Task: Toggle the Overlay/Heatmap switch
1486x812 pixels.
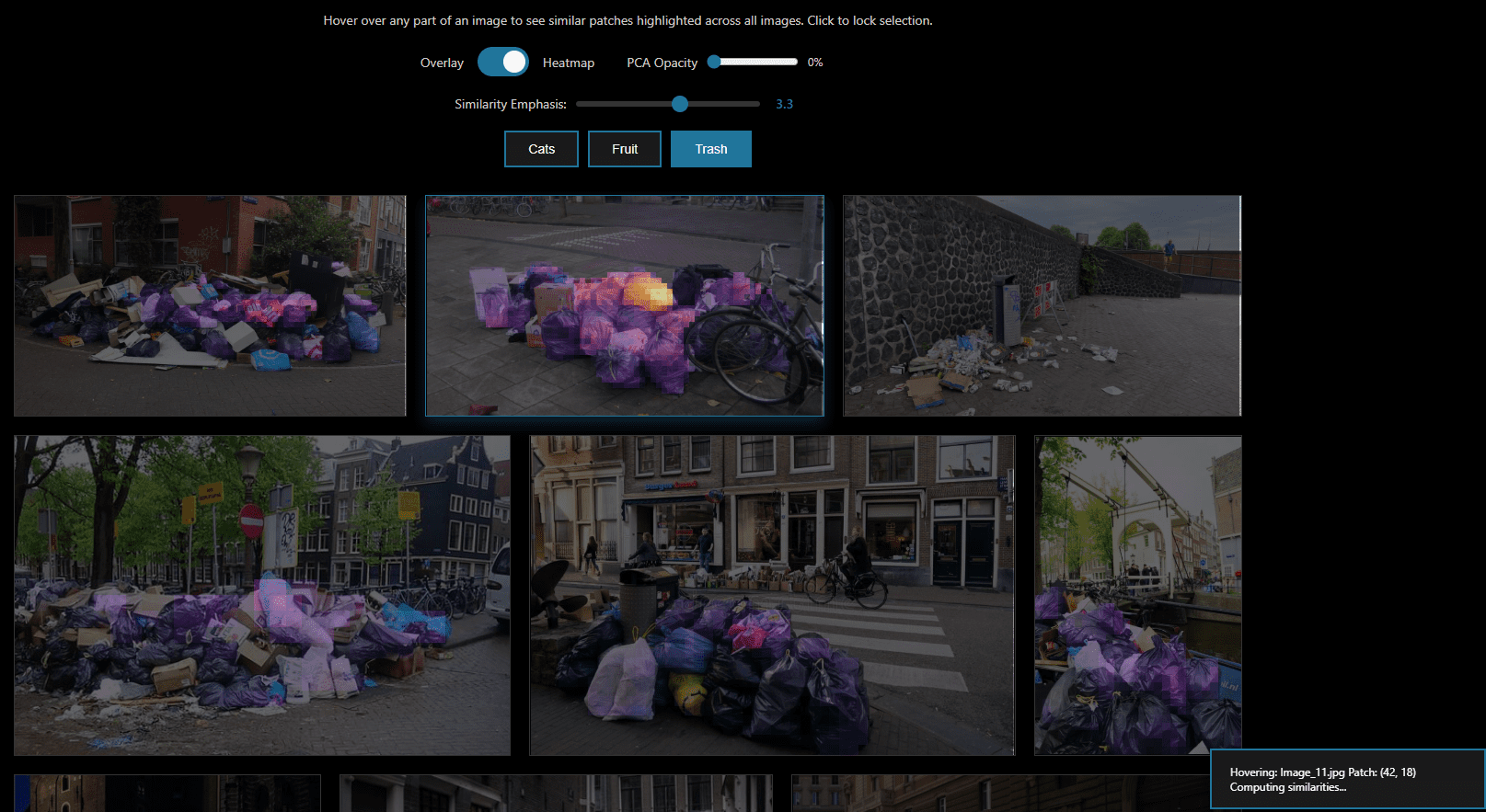Action: (x=502, y=63)
